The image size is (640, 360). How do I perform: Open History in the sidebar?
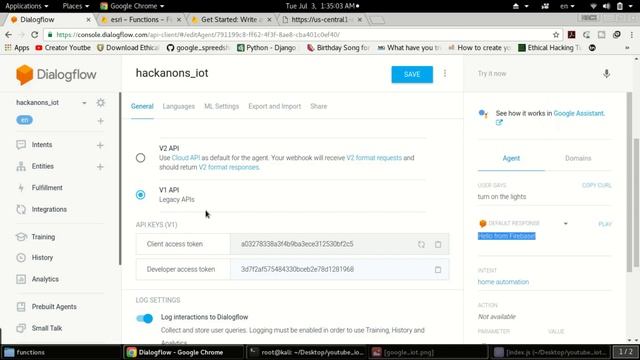click(42, 258)
